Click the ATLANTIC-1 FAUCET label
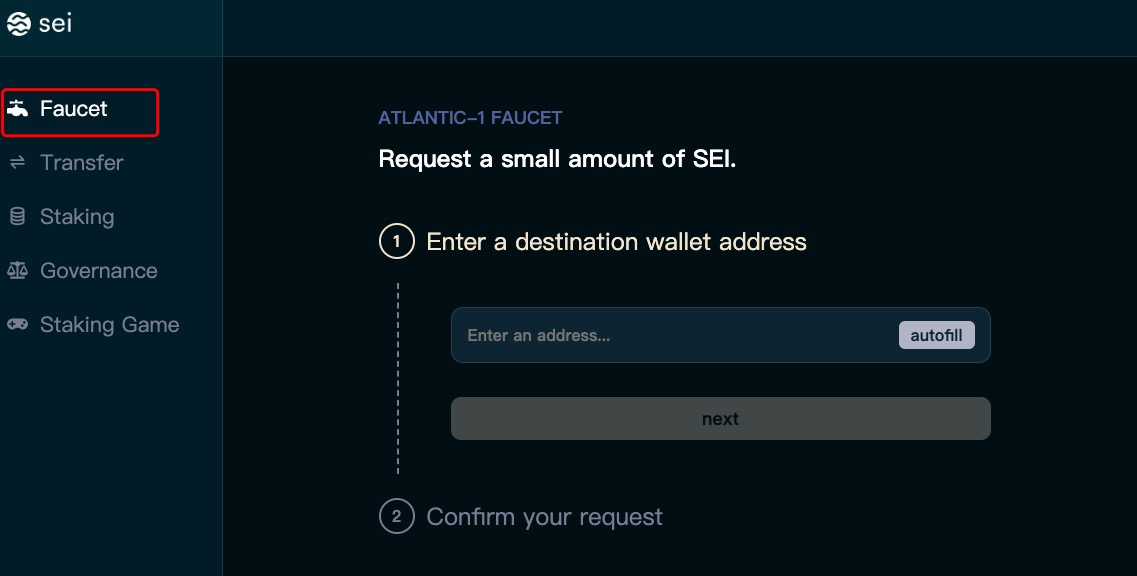 click(x=470, y=118)
